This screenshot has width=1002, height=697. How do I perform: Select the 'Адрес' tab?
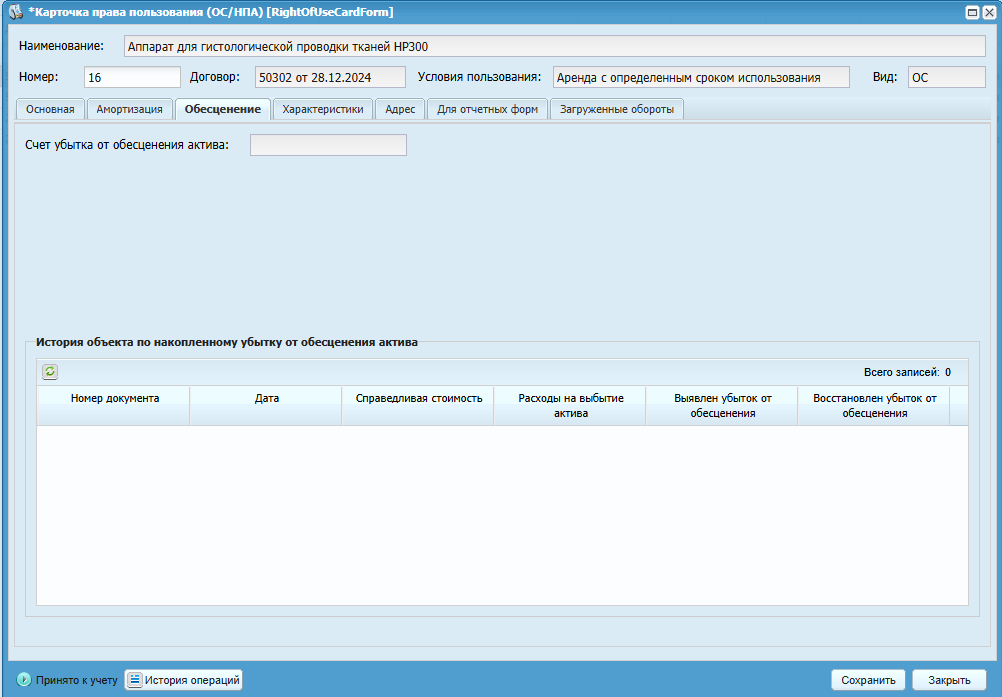[400, 109]
